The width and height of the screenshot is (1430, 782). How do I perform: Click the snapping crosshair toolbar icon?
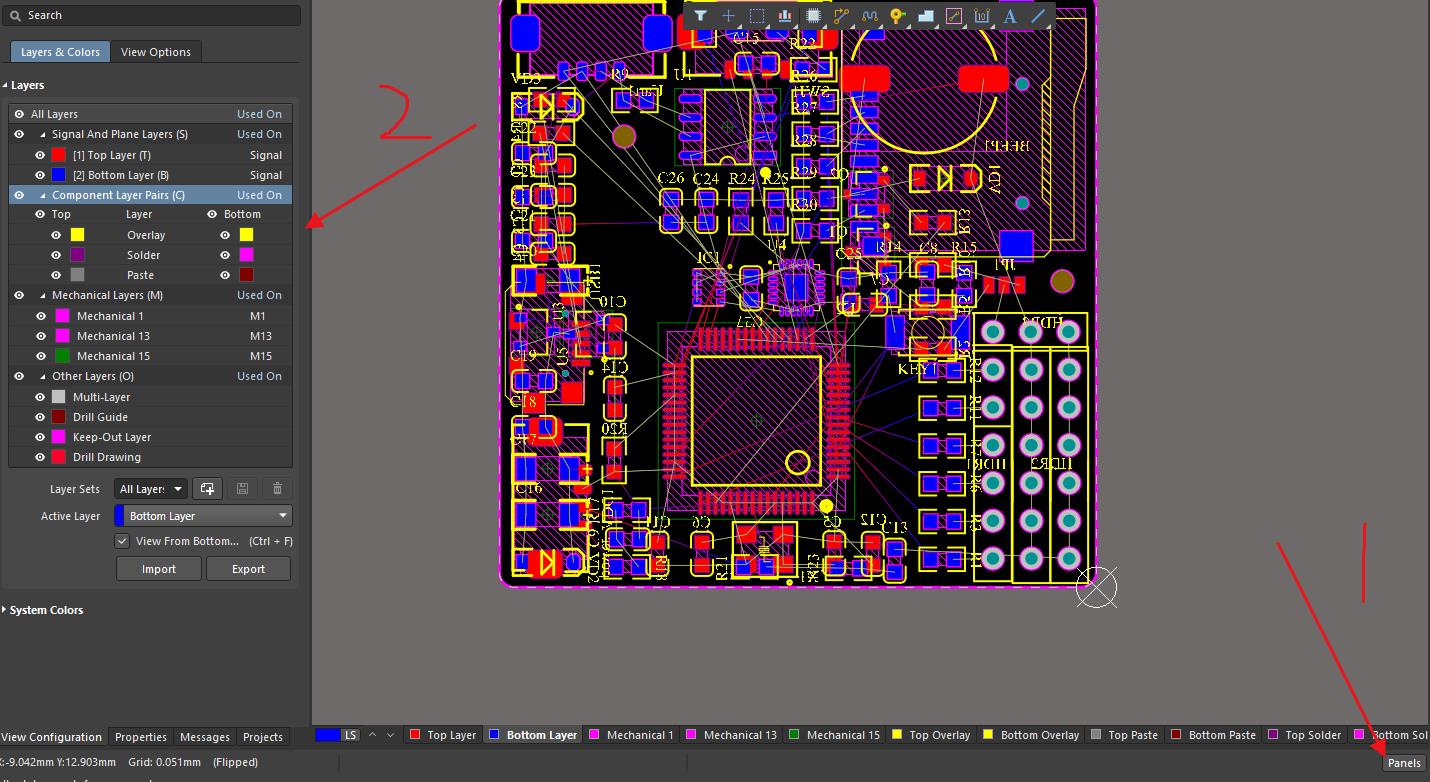(728, 16)
